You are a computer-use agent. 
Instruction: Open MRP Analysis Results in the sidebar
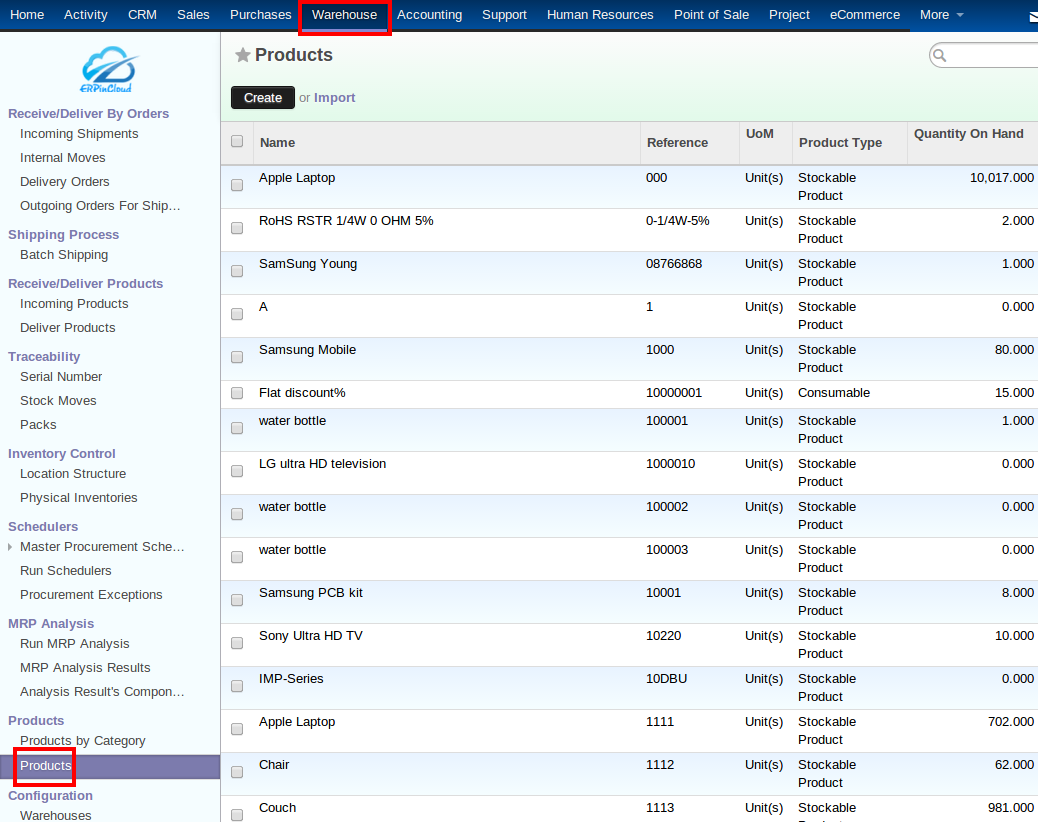click(85, 668)
